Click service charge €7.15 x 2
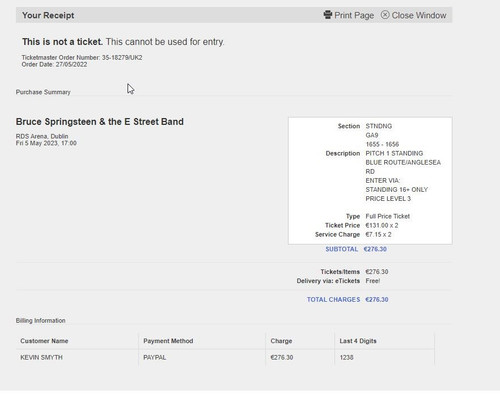Image resolution: width=500 pixels, height=396 pixels. 378,234
